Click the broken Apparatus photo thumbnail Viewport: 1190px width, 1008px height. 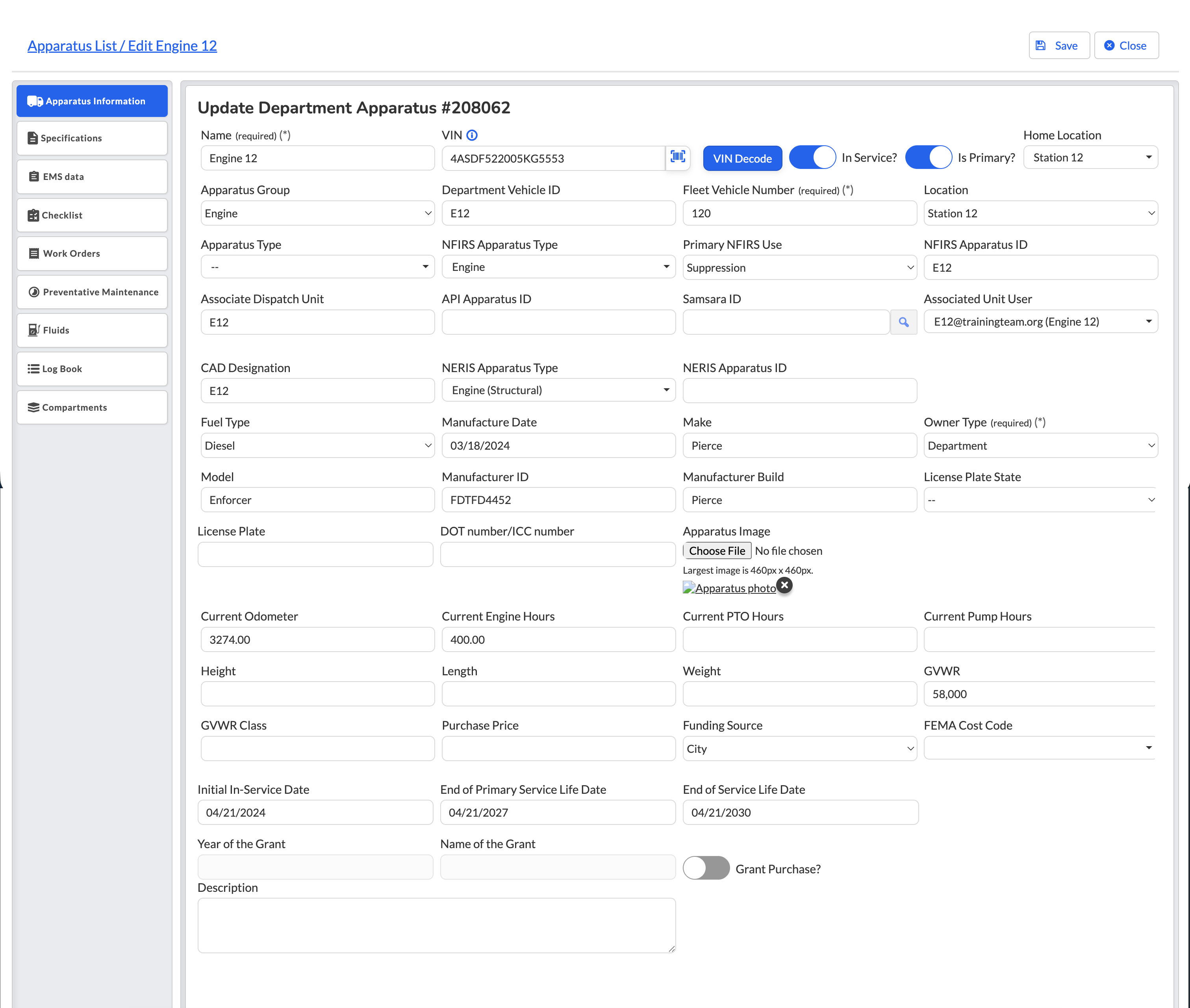coord(729,588)
